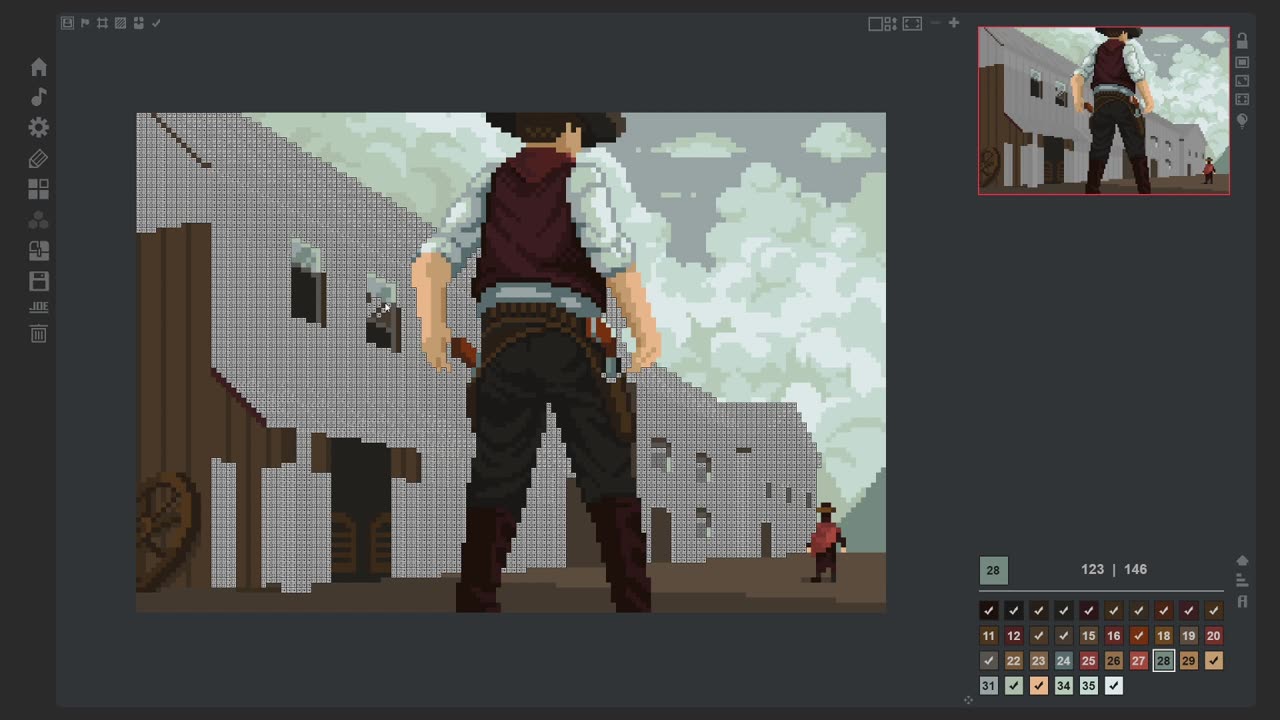Select color swatch 25
The width and height of the screenshot is (1280, 720).
click(x=1088, y=660)
